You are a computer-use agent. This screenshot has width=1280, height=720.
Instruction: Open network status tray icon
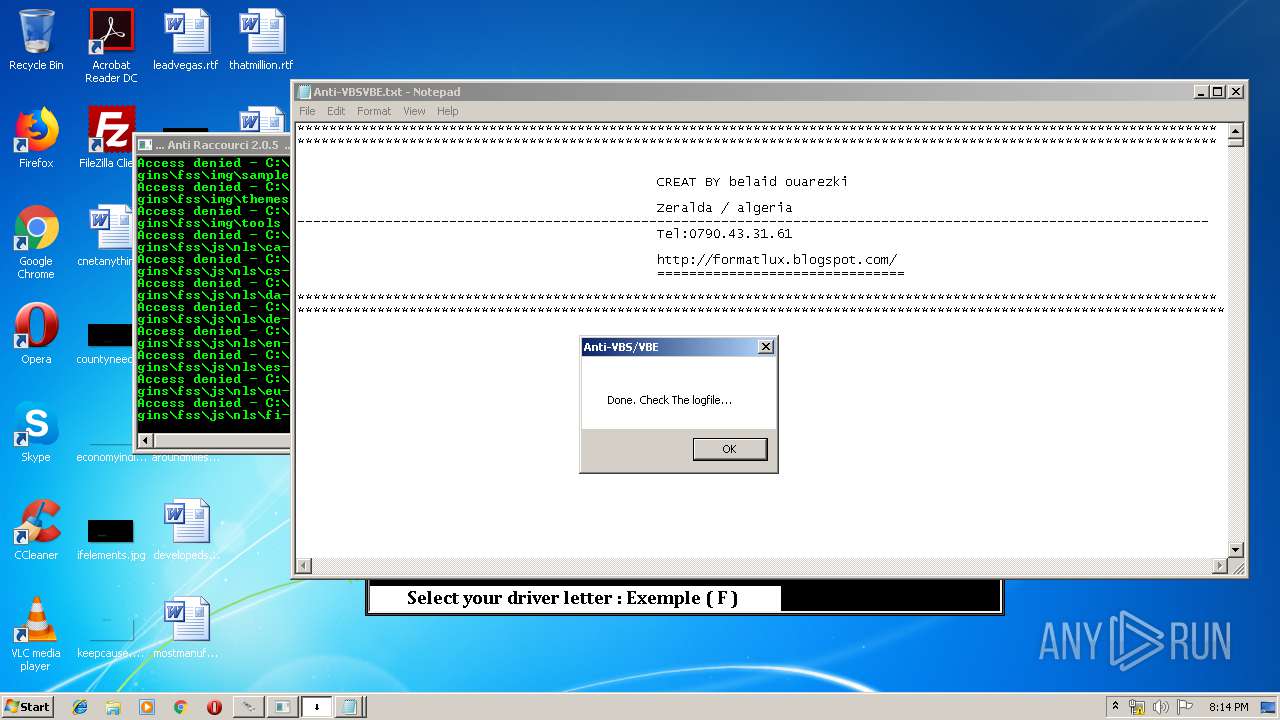point(1137,707)
